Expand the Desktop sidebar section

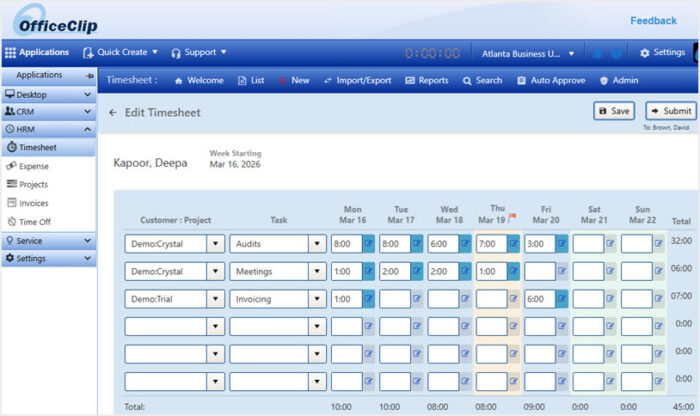click(x=48, y=94)
